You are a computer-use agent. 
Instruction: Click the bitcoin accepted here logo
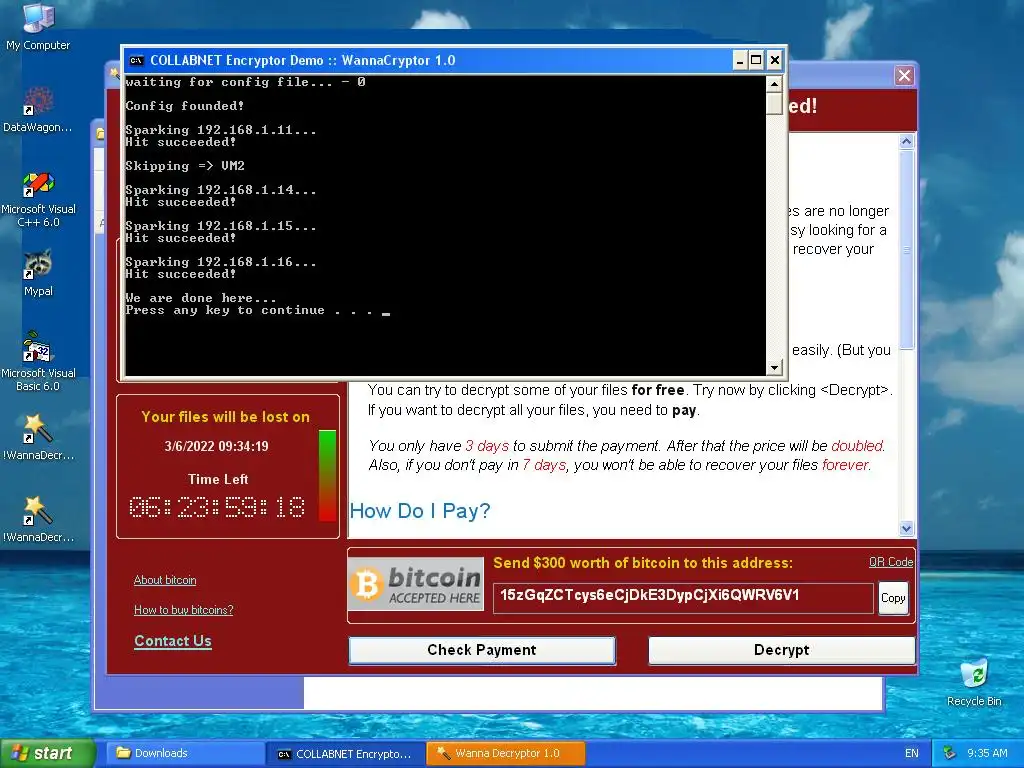pos(416,584)
